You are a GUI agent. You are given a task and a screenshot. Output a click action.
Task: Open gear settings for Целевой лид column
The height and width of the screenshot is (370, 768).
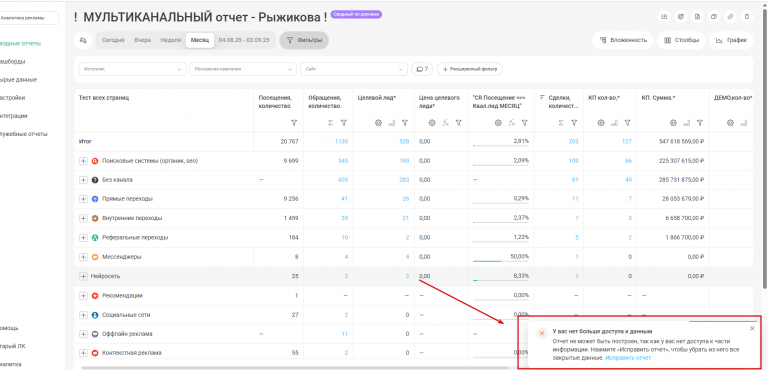378,123
